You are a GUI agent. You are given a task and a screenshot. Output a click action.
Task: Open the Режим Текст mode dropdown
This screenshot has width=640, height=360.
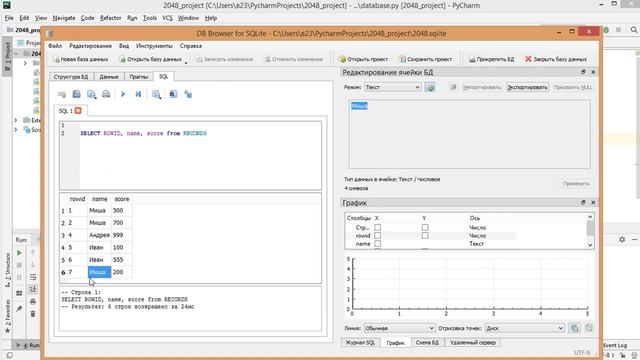392,87
